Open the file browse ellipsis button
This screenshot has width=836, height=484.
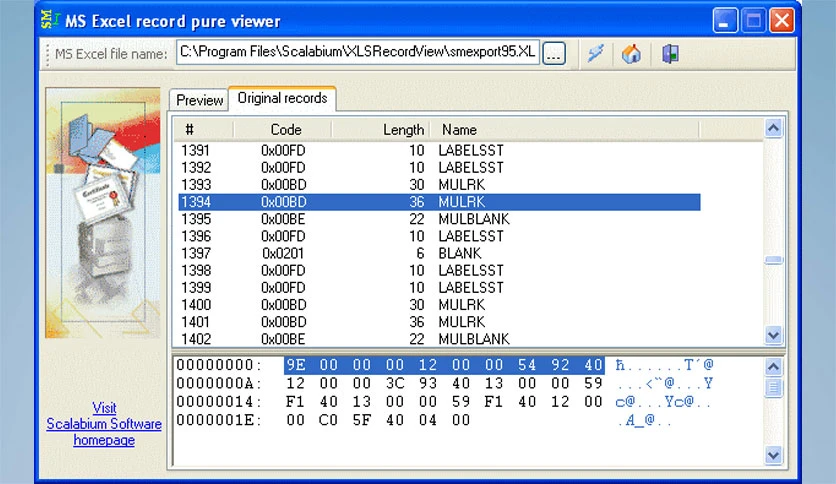[554, 53]
